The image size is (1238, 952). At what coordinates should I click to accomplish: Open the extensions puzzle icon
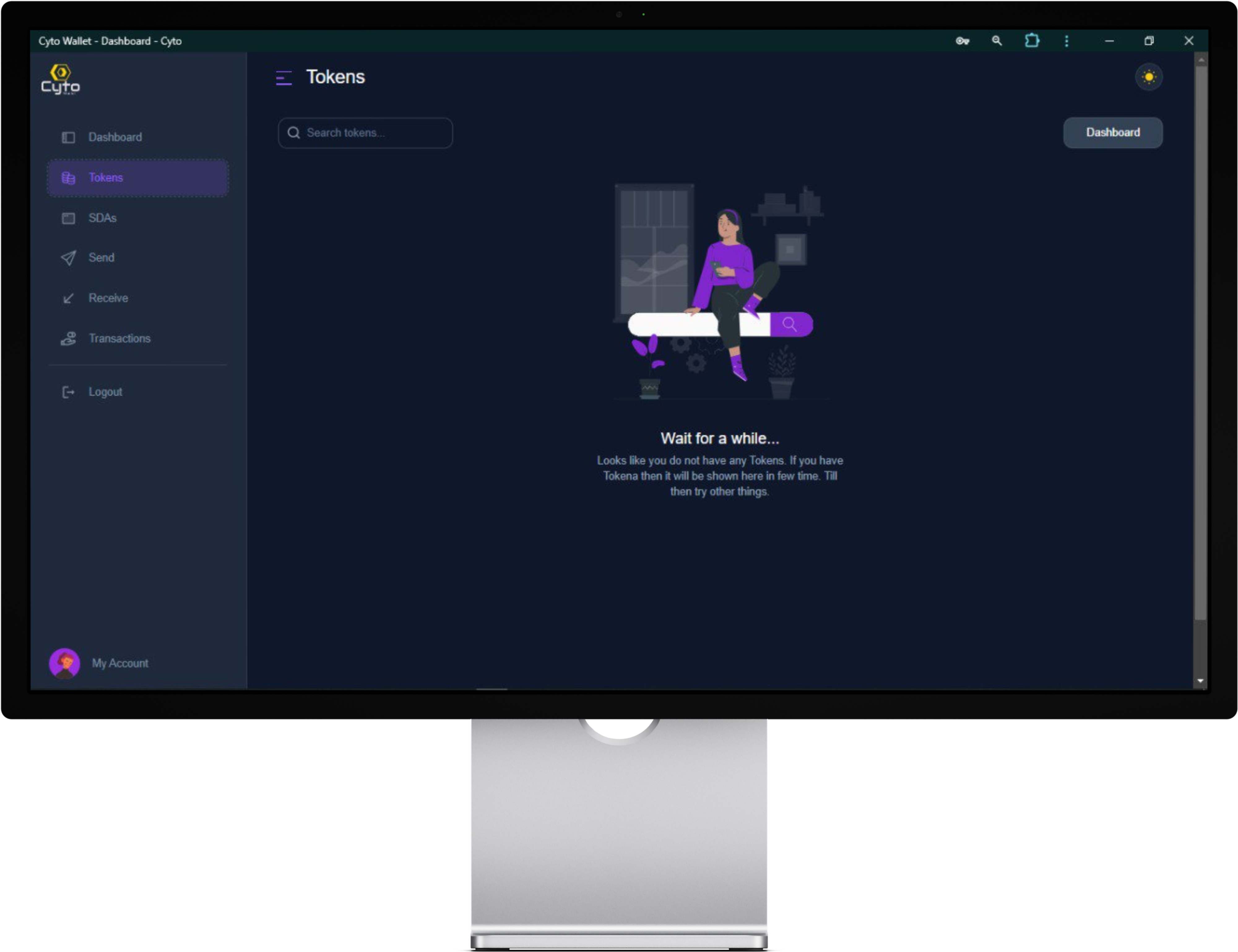point(1032,41)
